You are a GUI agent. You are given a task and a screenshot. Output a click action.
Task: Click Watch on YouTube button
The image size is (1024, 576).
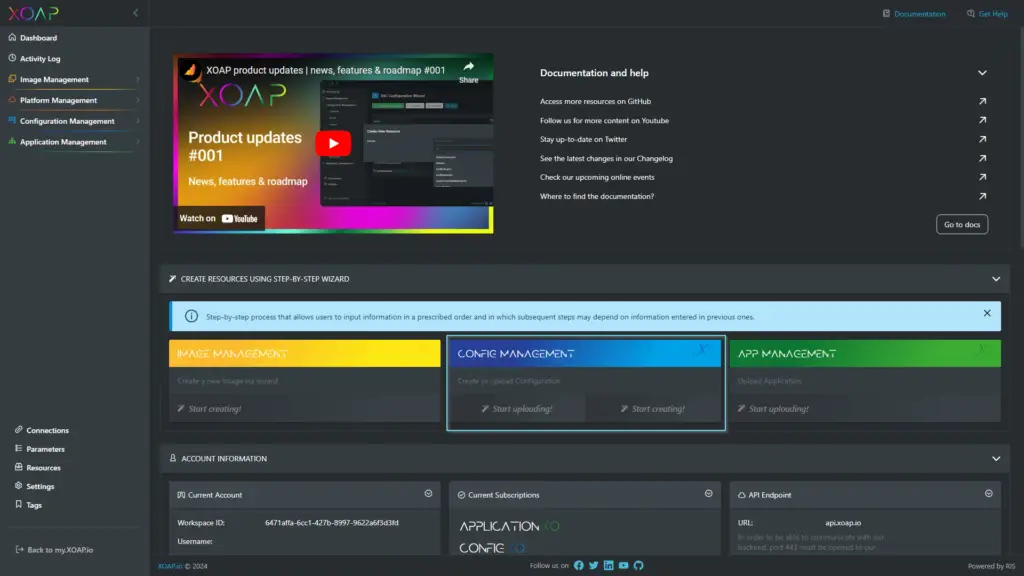pos(219,219)
